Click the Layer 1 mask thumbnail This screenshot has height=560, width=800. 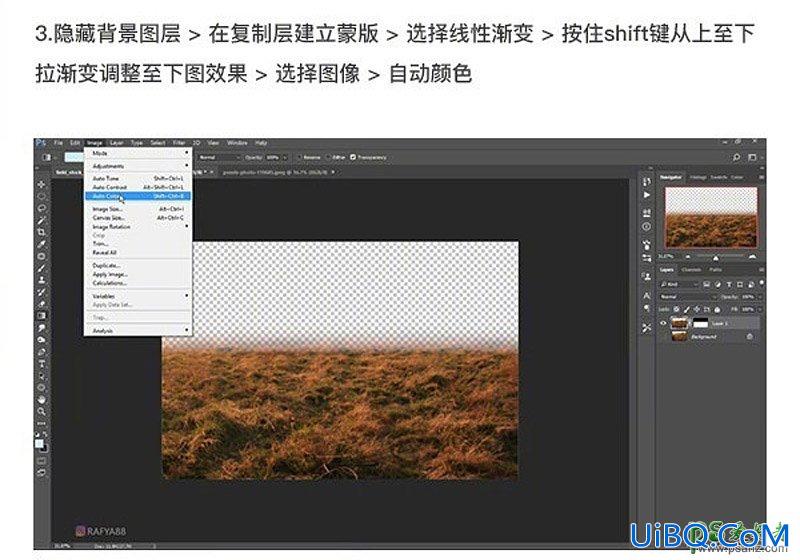tap(701, 323)
